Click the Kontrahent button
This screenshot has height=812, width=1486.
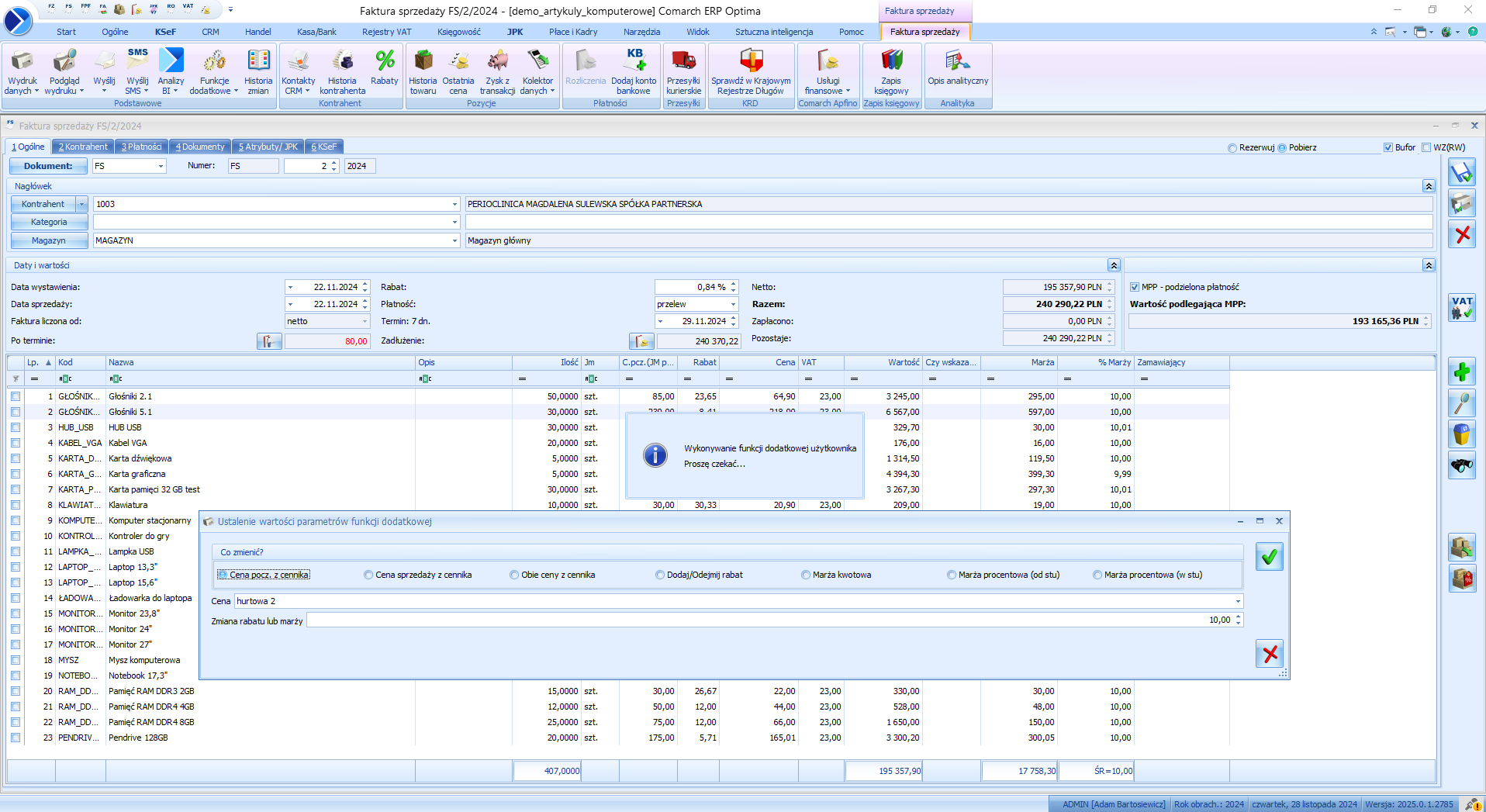point(43,204)
